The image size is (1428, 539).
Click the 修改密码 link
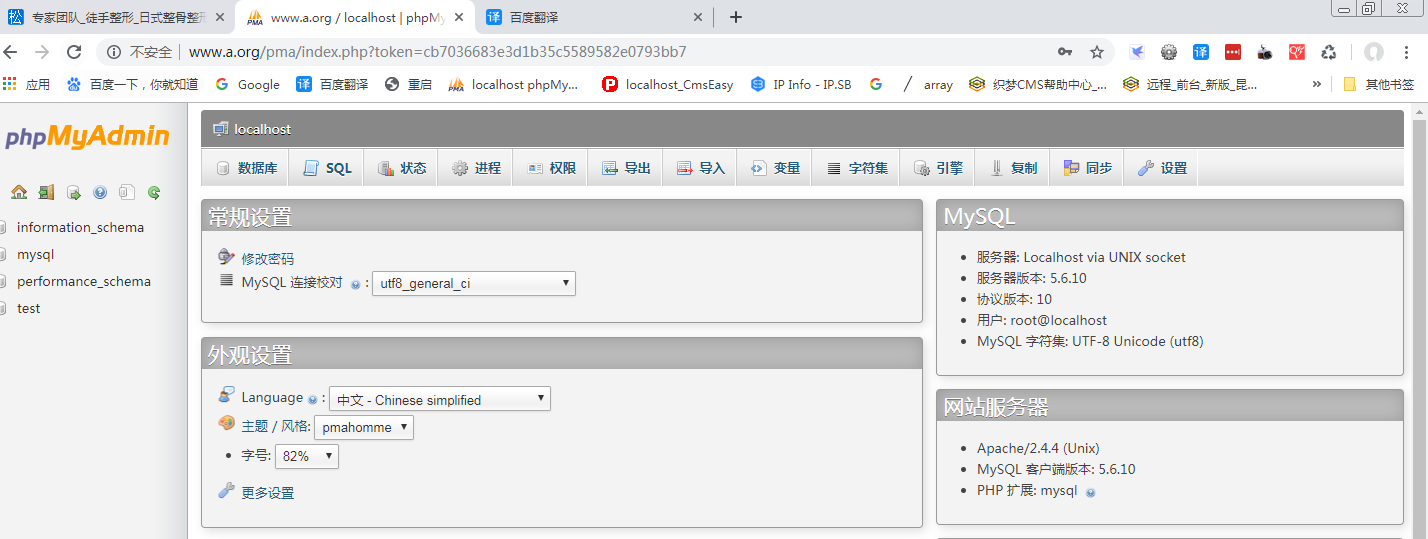[x=267, y=258]
